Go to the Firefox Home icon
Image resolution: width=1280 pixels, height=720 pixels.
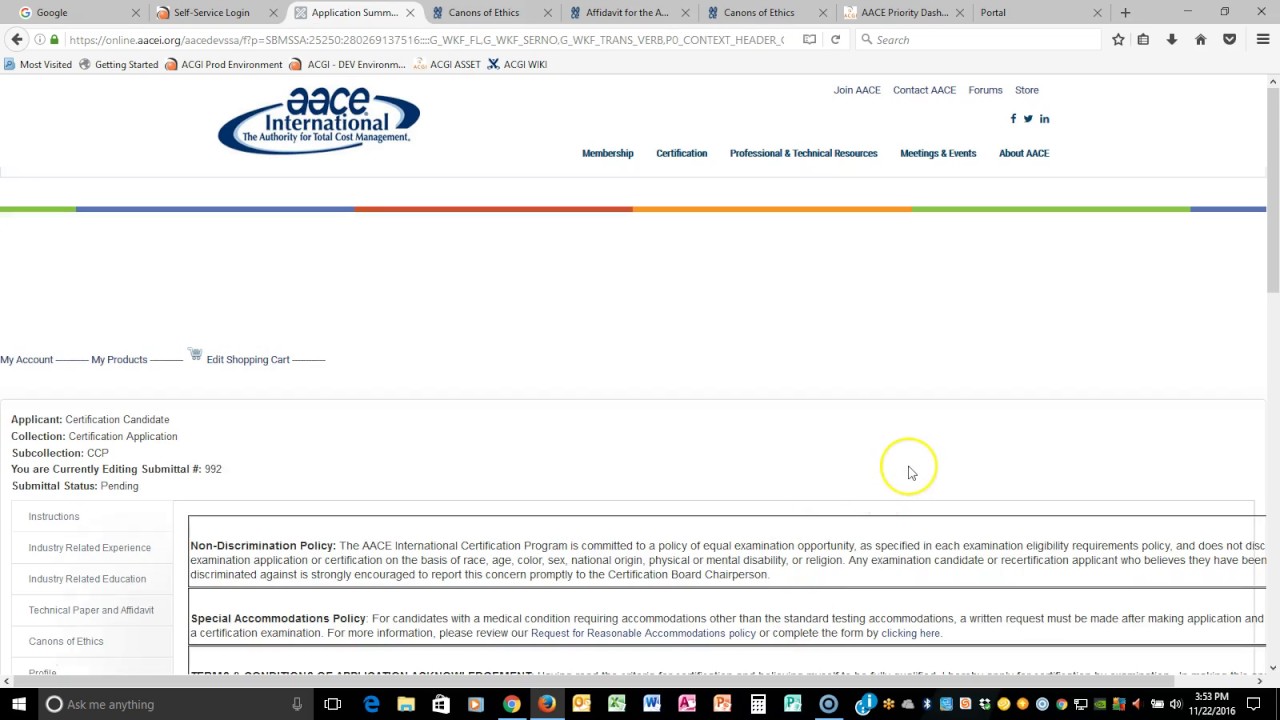pos(1200,39)
